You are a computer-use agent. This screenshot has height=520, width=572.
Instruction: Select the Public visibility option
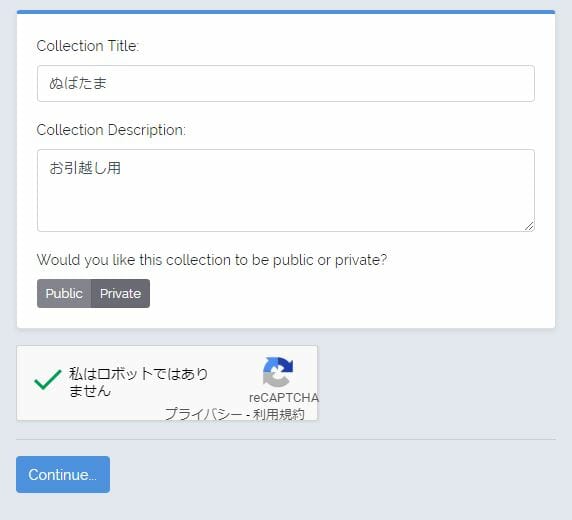point(64,293)
